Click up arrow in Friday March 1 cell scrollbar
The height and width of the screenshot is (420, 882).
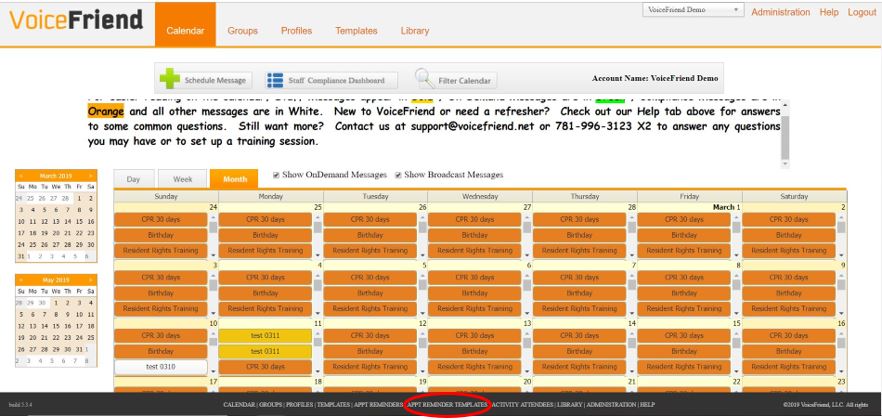point(736,216)
